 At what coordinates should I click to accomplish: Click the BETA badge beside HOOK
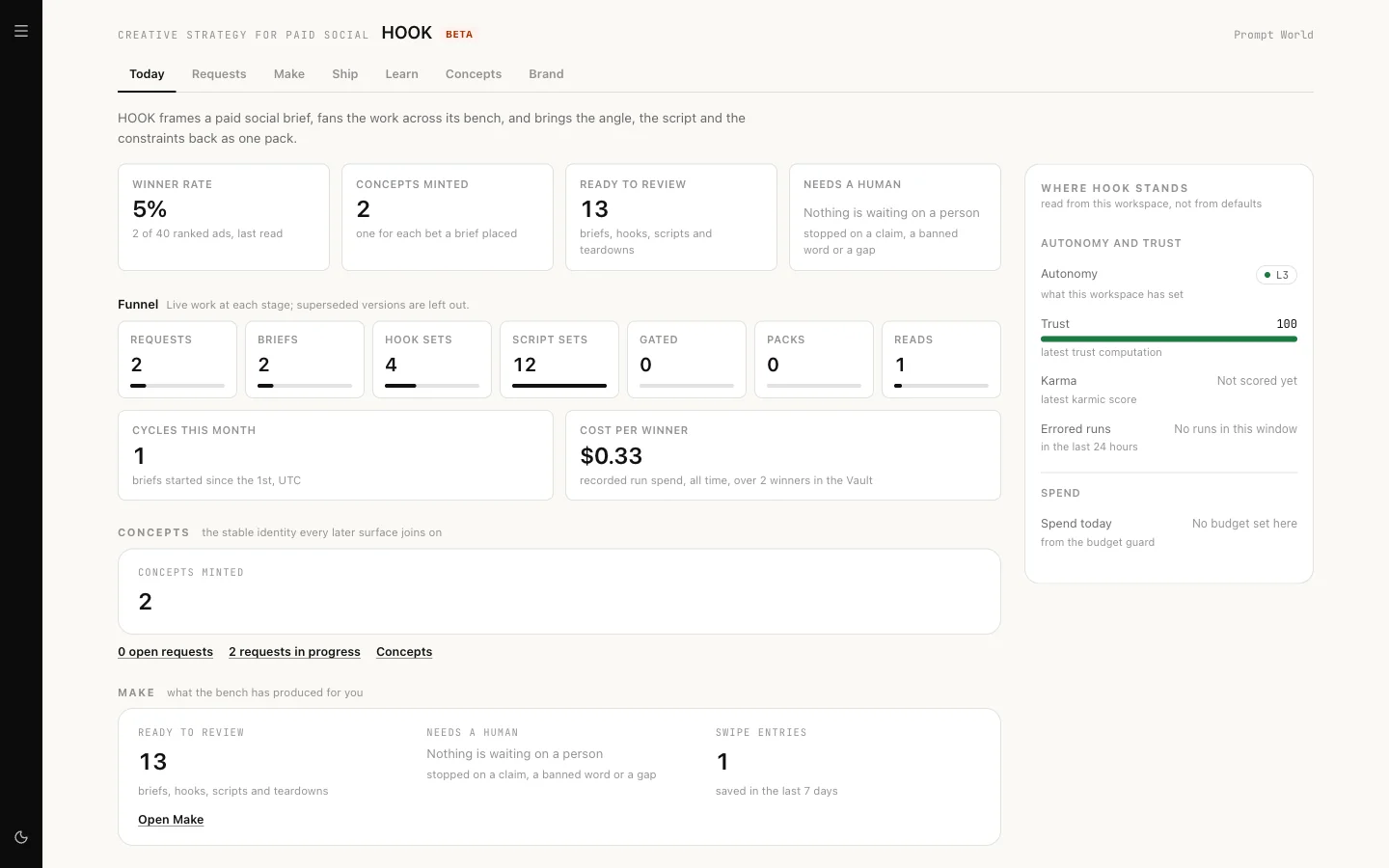click(459, 34)
